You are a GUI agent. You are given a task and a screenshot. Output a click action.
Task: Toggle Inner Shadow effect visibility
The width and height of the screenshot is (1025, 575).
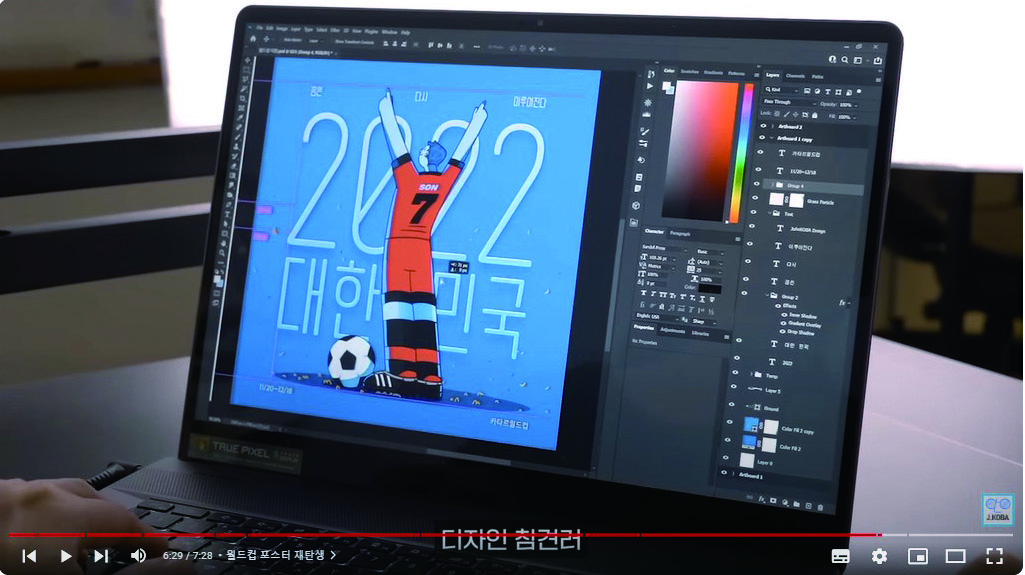tap(783, 315)
